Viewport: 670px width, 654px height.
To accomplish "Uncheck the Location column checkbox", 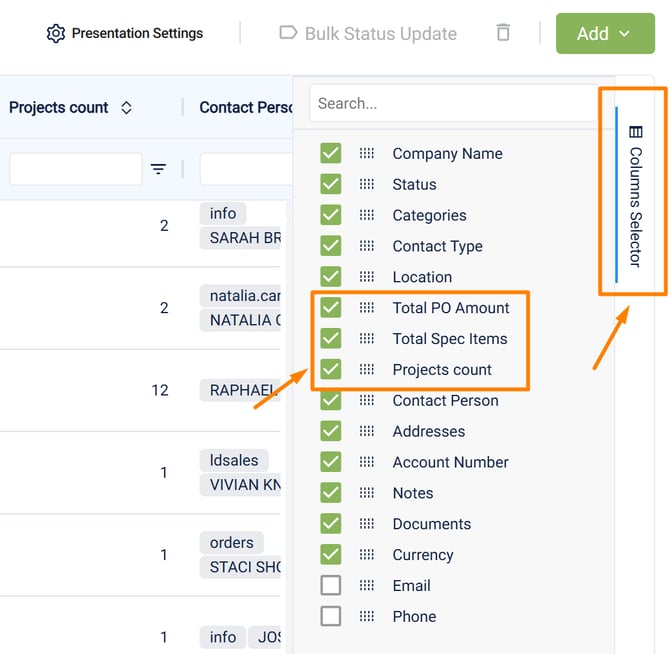I will coord(330,277).
